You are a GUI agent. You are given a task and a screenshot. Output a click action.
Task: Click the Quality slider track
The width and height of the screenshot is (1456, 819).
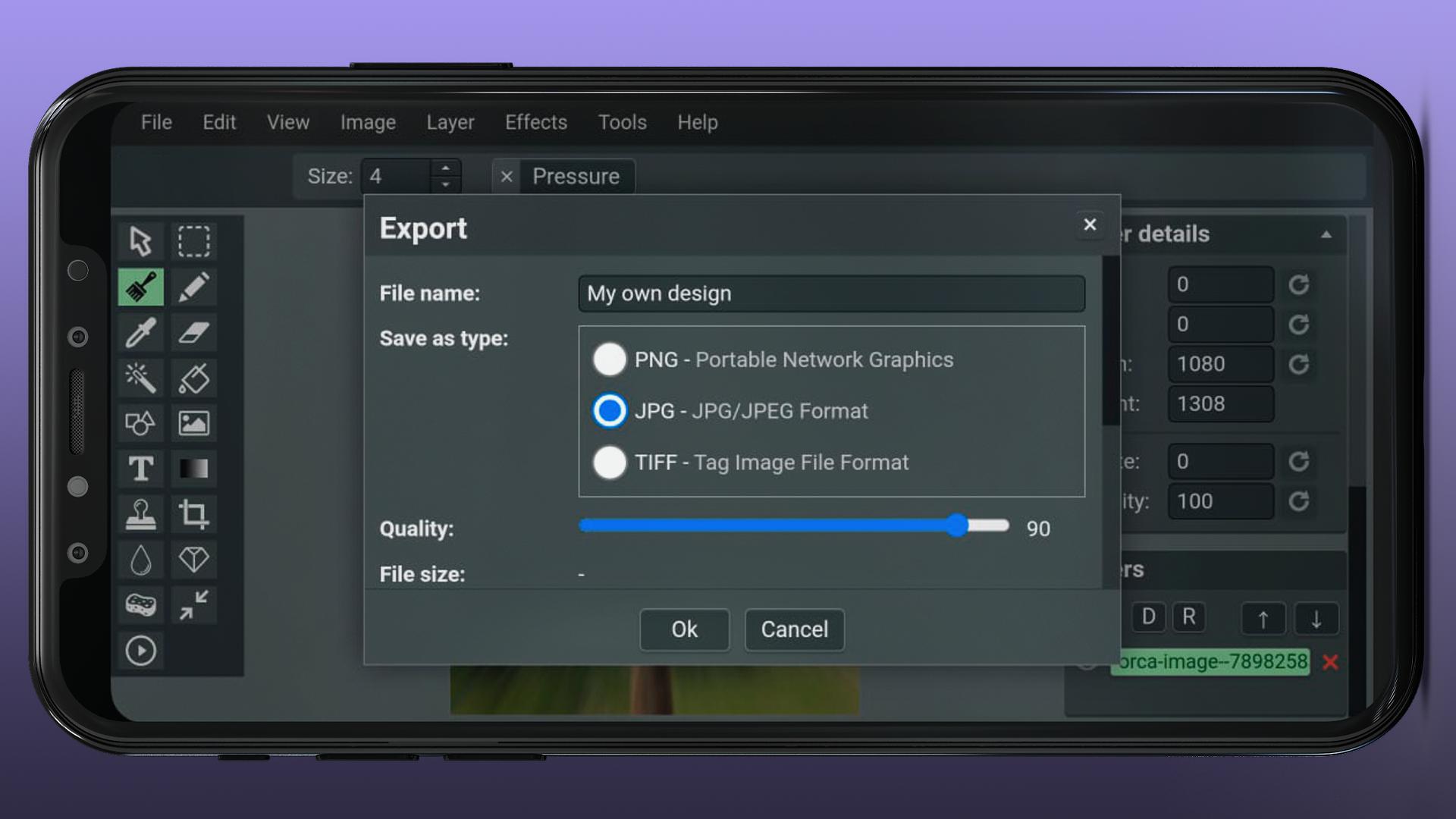point(794,526)
